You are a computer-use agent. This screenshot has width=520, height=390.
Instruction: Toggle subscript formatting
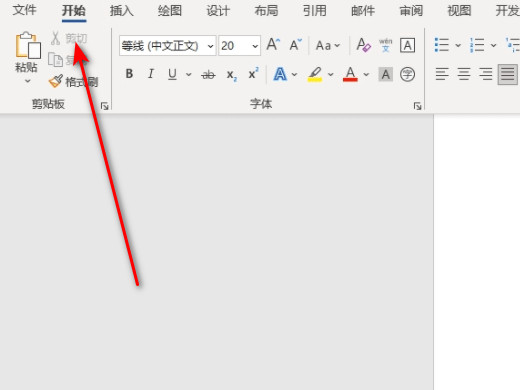click(x=231, y=75)
